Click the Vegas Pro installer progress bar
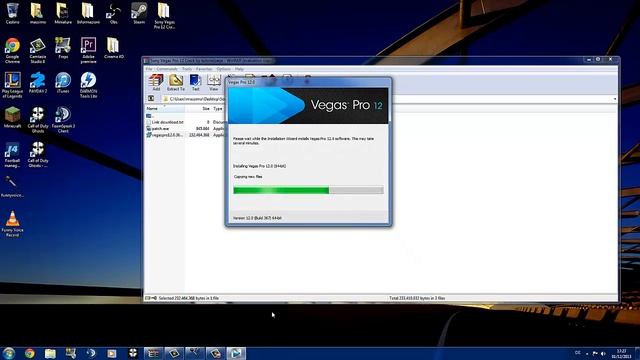 coord(308,190)
